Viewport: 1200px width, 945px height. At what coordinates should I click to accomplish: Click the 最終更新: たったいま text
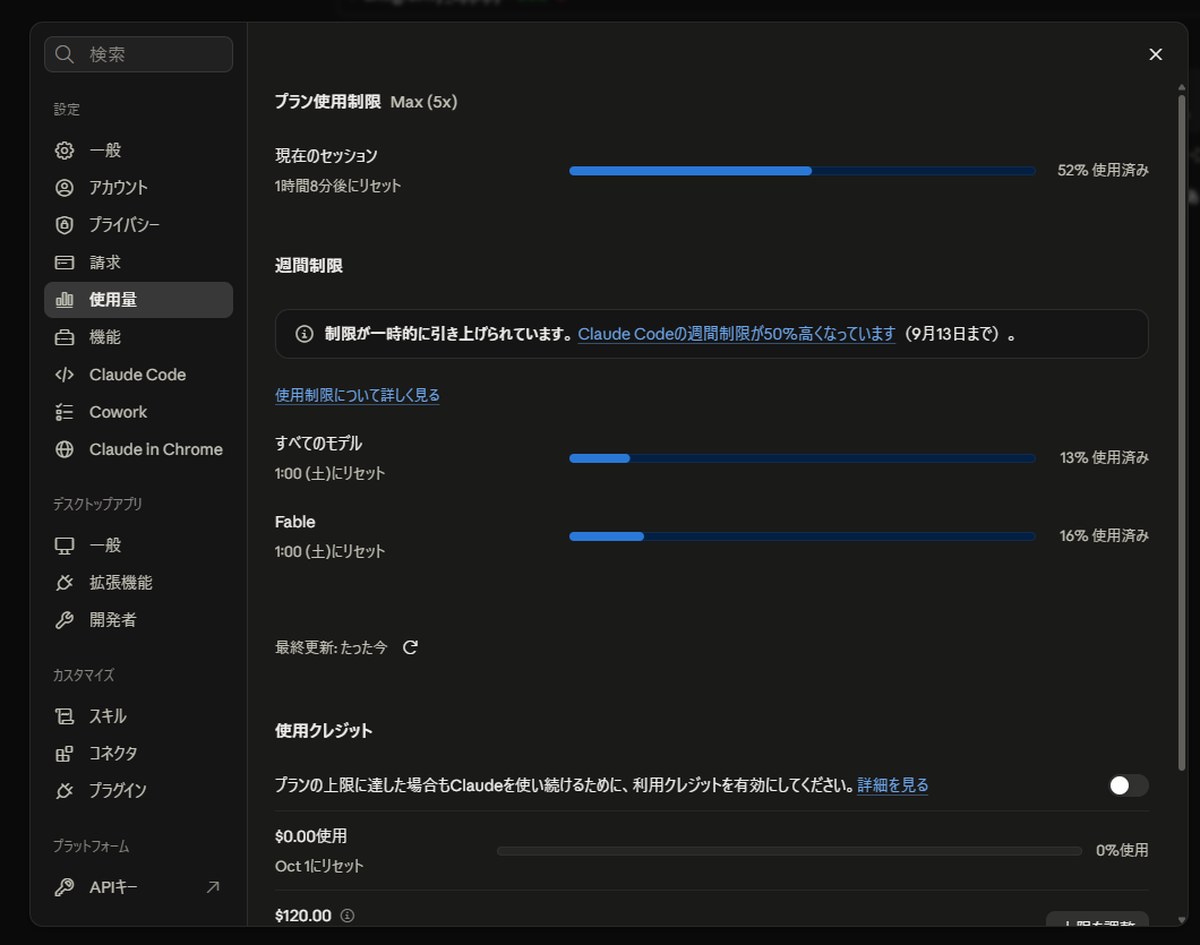(x=331, y=647)
